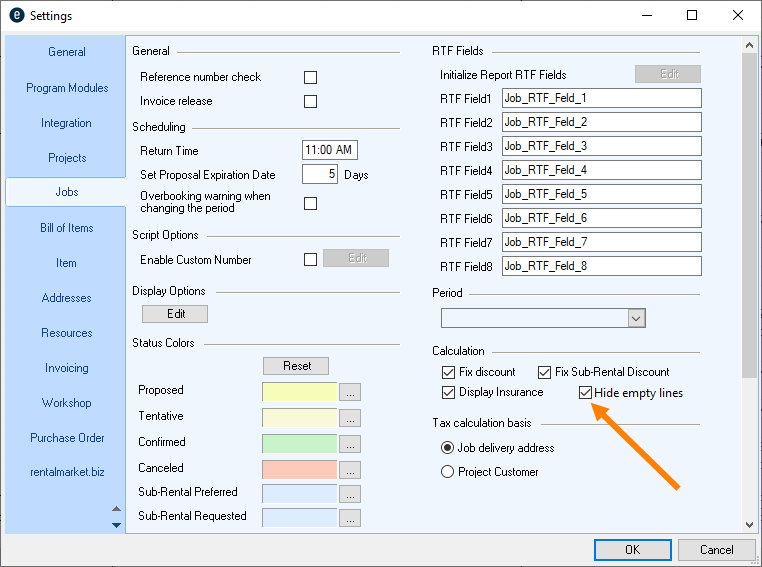Click the ellipsis button next to Confirmed
The height and width of the screenshot is (567, 762).
coord(350,444)
